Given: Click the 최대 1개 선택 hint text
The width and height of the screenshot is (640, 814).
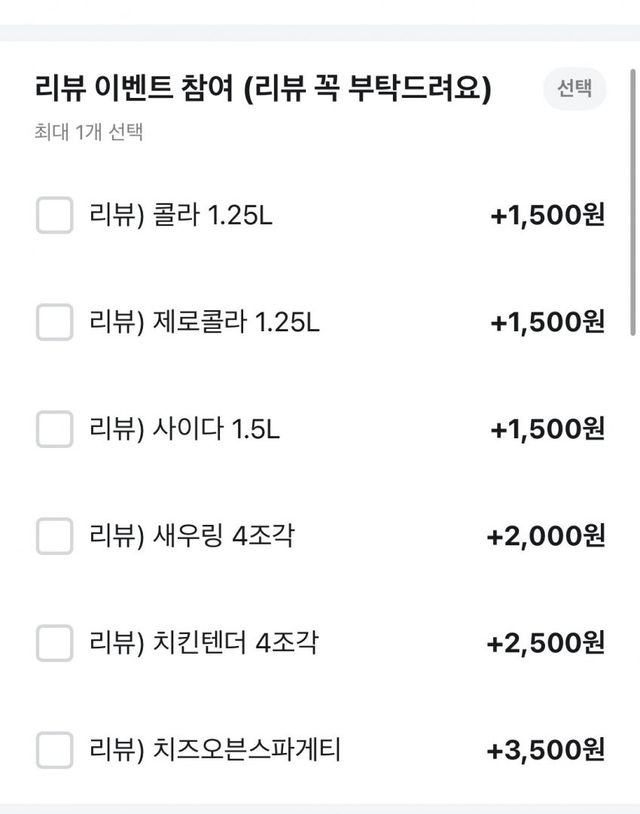Looking at the screenshot, I should click(x=87, y=131).
